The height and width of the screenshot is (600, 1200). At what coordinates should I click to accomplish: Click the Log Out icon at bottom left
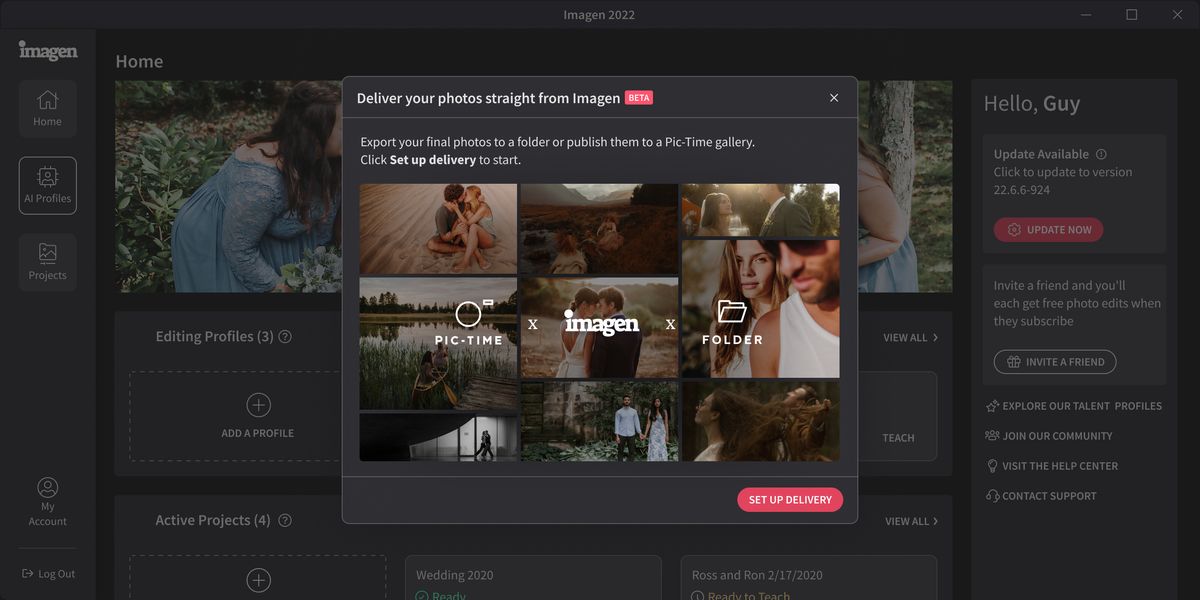tap(29, 573)
